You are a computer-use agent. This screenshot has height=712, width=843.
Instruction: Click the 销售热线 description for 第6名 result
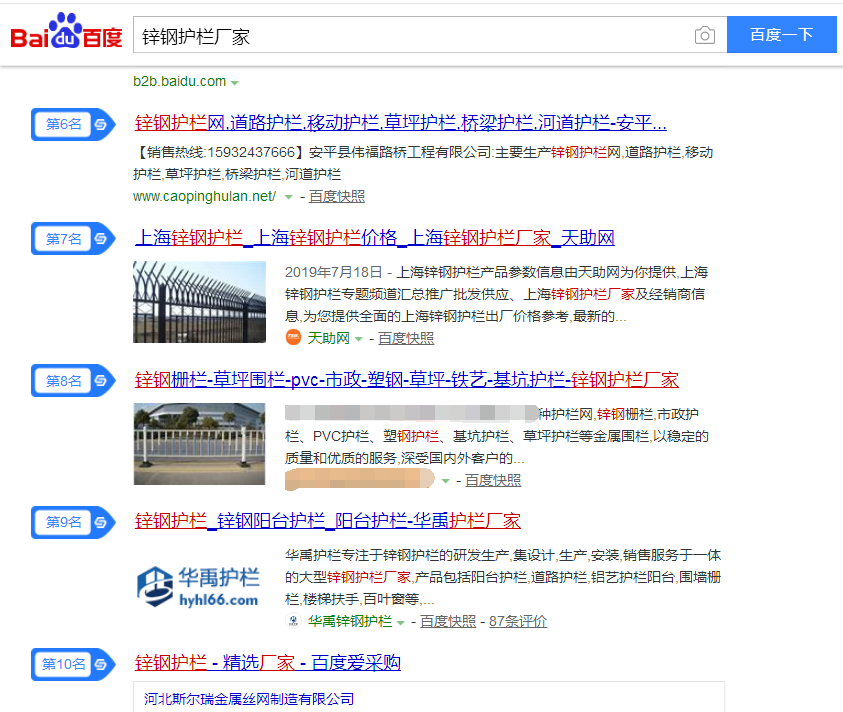point(423,163)
